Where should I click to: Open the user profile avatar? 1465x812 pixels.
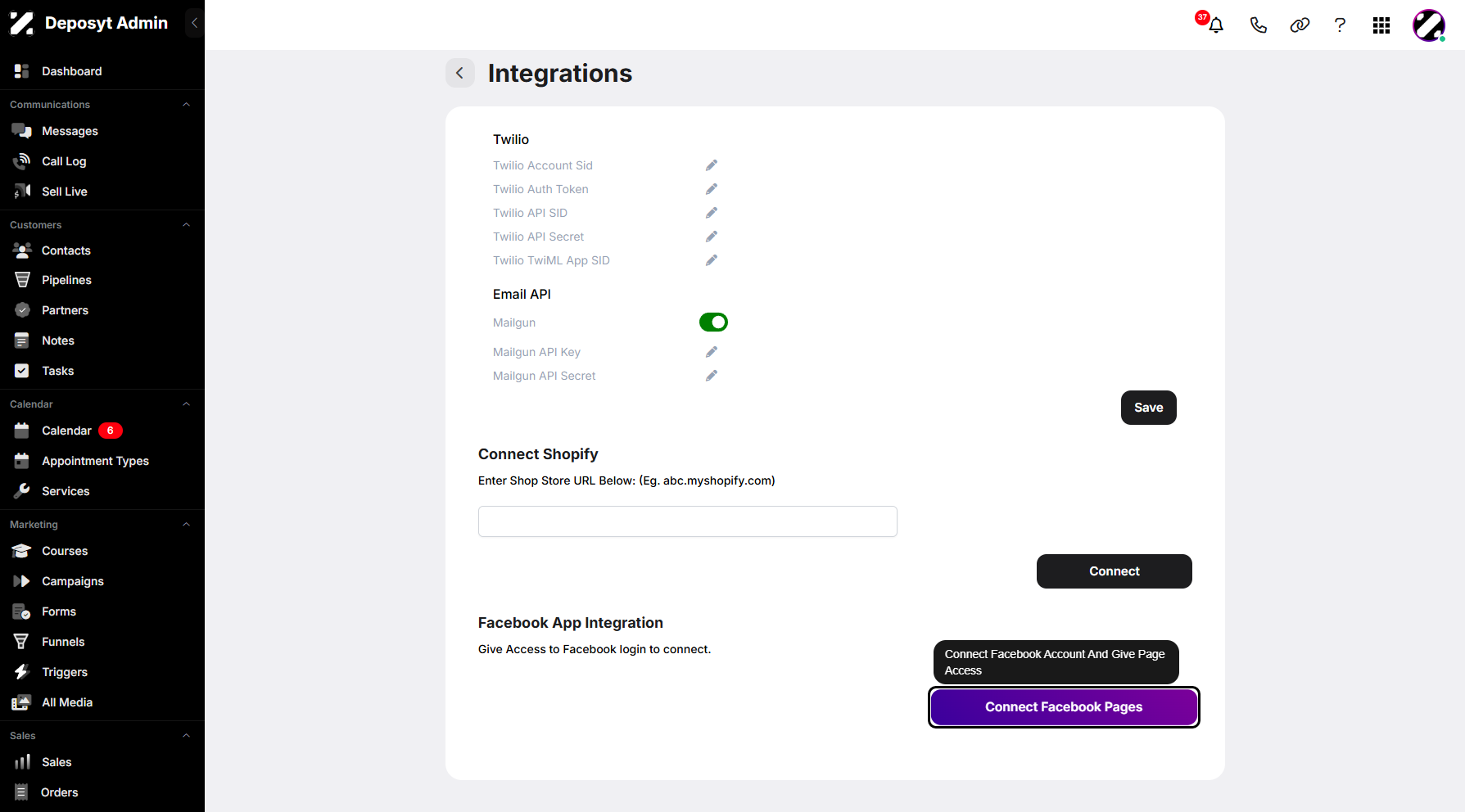pyautogui.click(x=1429, y=25)
